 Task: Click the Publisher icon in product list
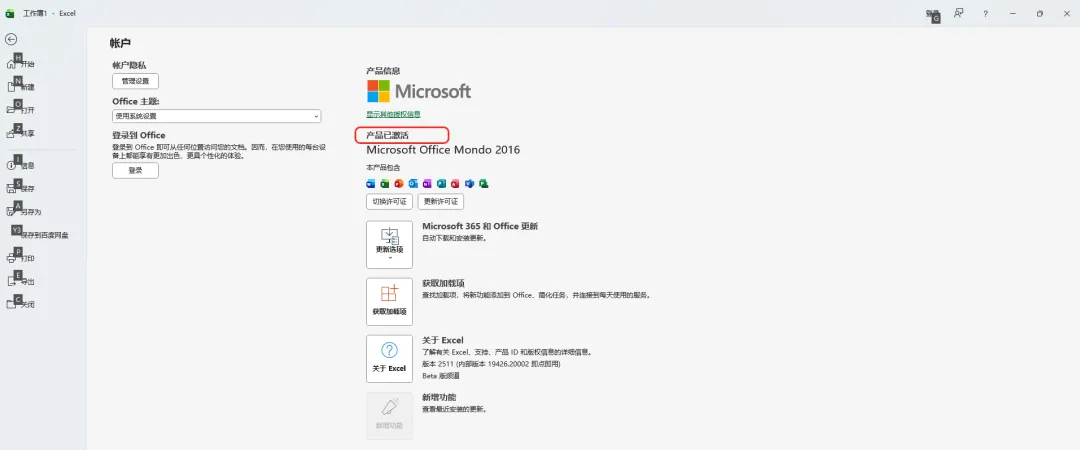click(x=442, y=183)
